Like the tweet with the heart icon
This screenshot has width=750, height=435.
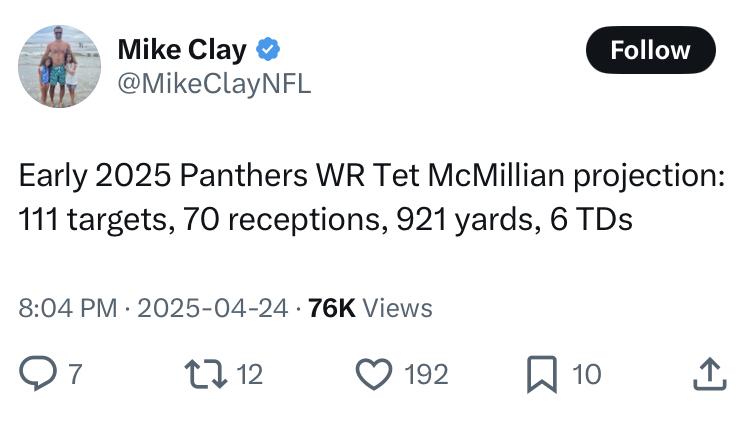tap(372, 374)
